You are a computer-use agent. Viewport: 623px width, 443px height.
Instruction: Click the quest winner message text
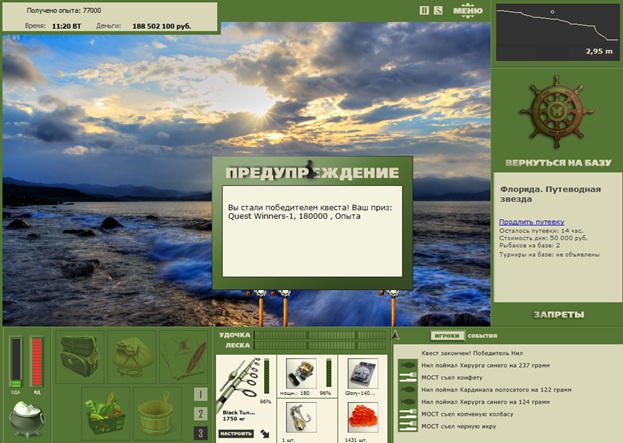(310, 212)
